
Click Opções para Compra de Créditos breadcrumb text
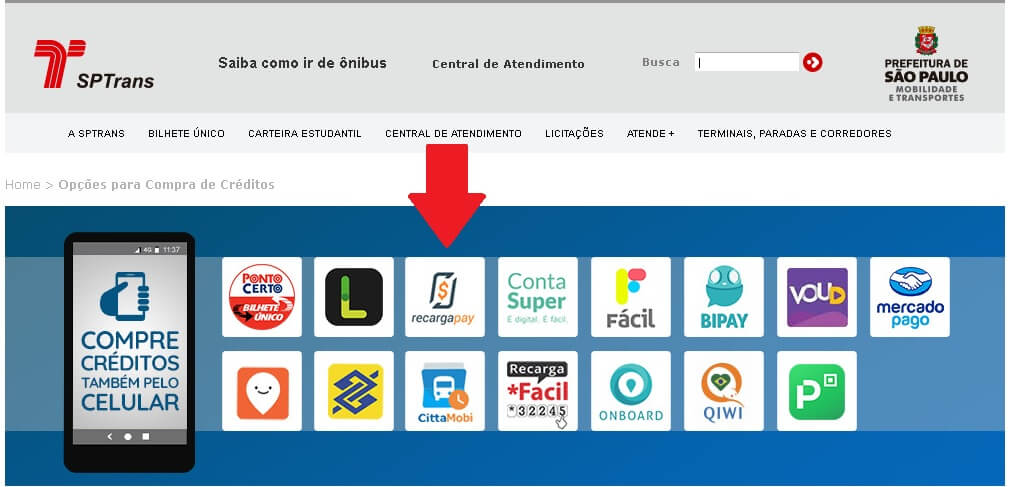coord(166,185)
